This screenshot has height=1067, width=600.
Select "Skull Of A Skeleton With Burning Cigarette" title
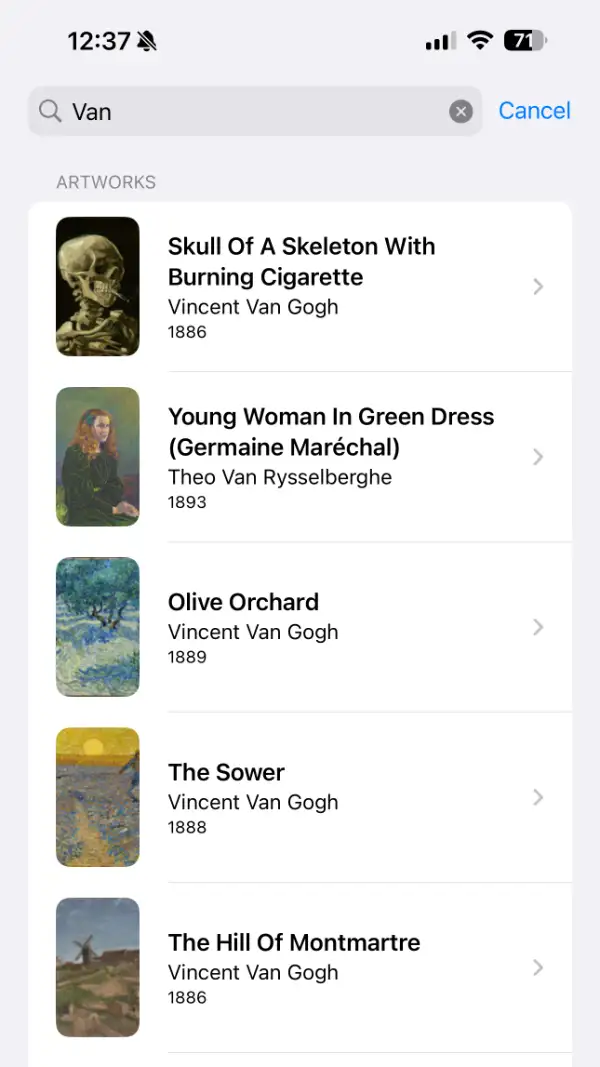[301, 261]
